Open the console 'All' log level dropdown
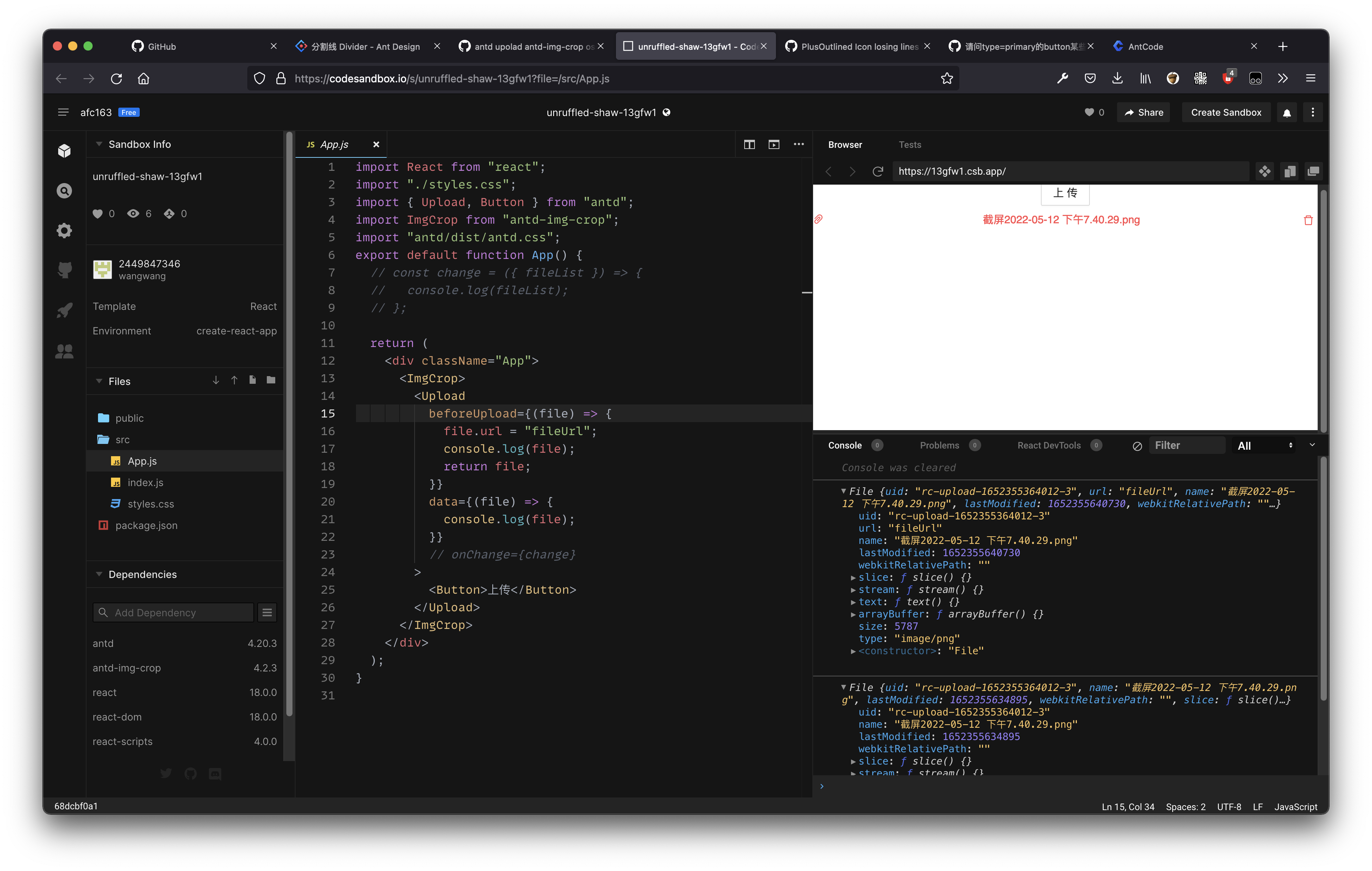Image resolution: width=1372 pixels, height=871 pixels. click(x=1264, y=446)
